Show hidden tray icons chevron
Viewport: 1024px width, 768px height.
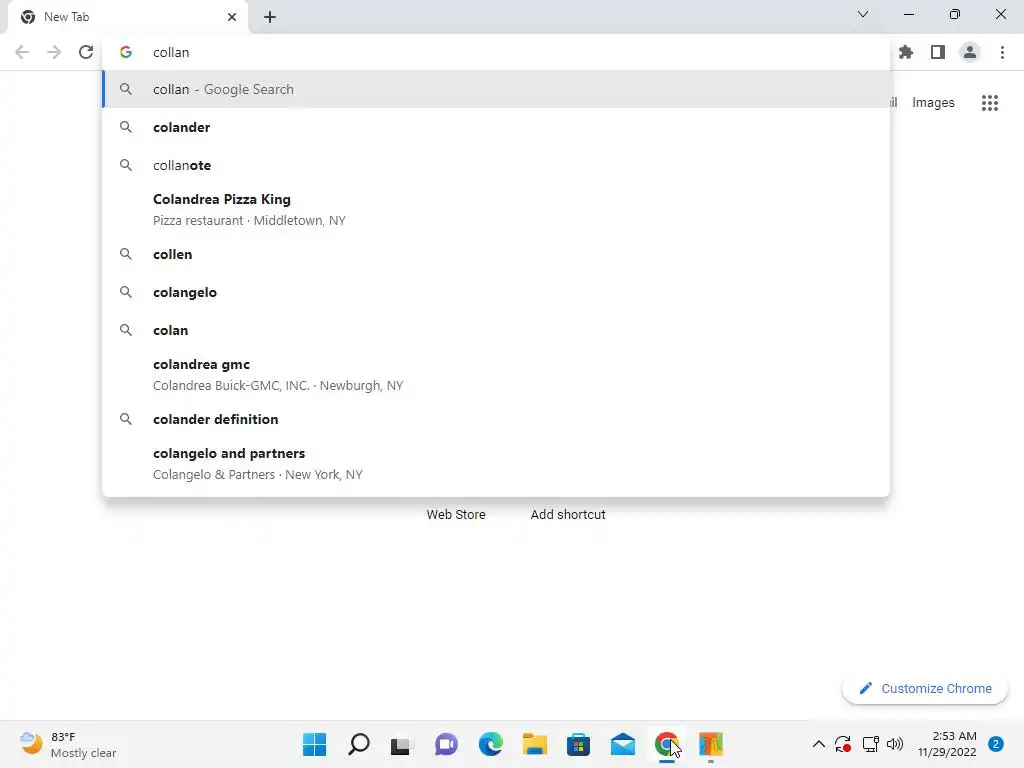[818, 744]
